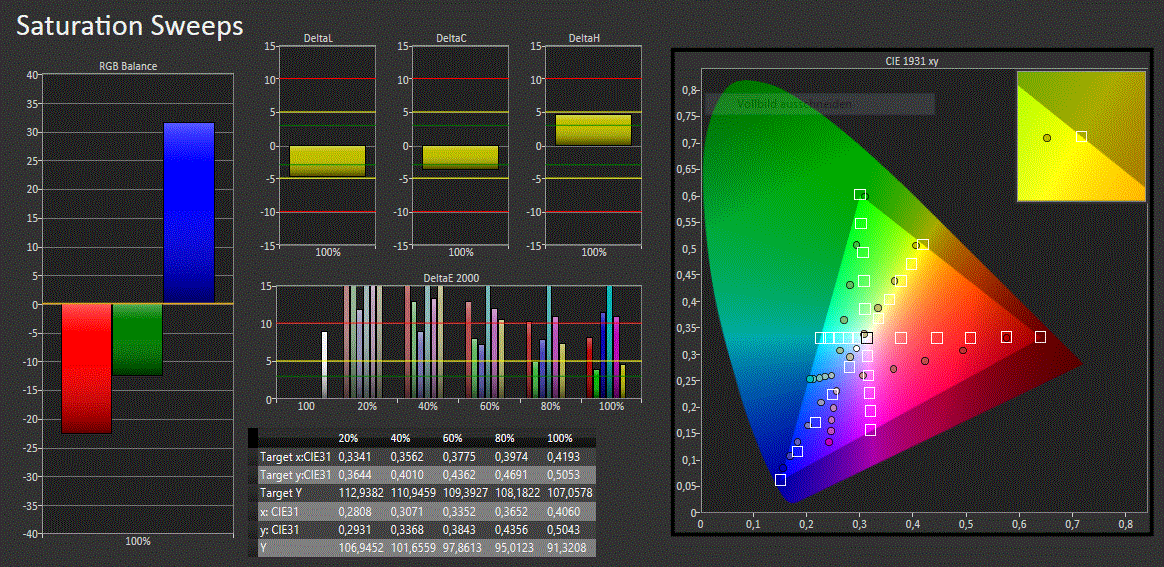Select the cell with value 106,9452
Screen dimensions: 1164x567
(362, 548)
